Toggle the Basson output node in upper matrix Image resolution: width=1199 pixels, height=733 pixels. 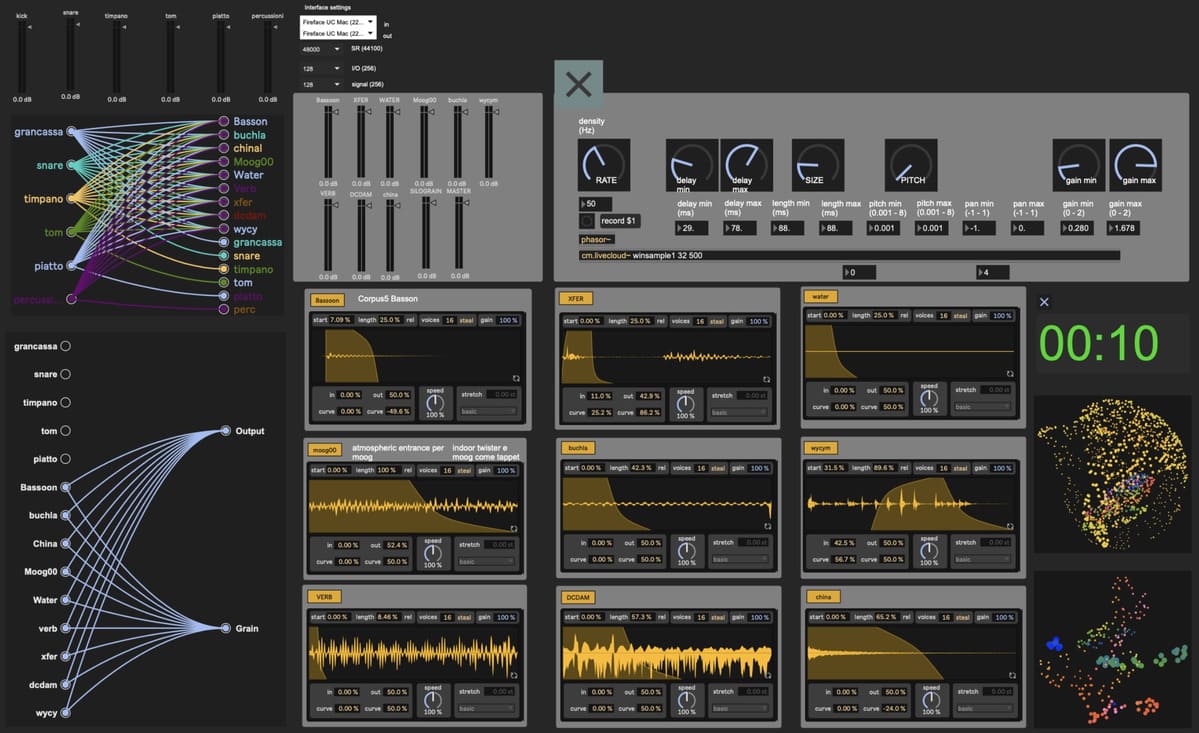click(224, 122)
